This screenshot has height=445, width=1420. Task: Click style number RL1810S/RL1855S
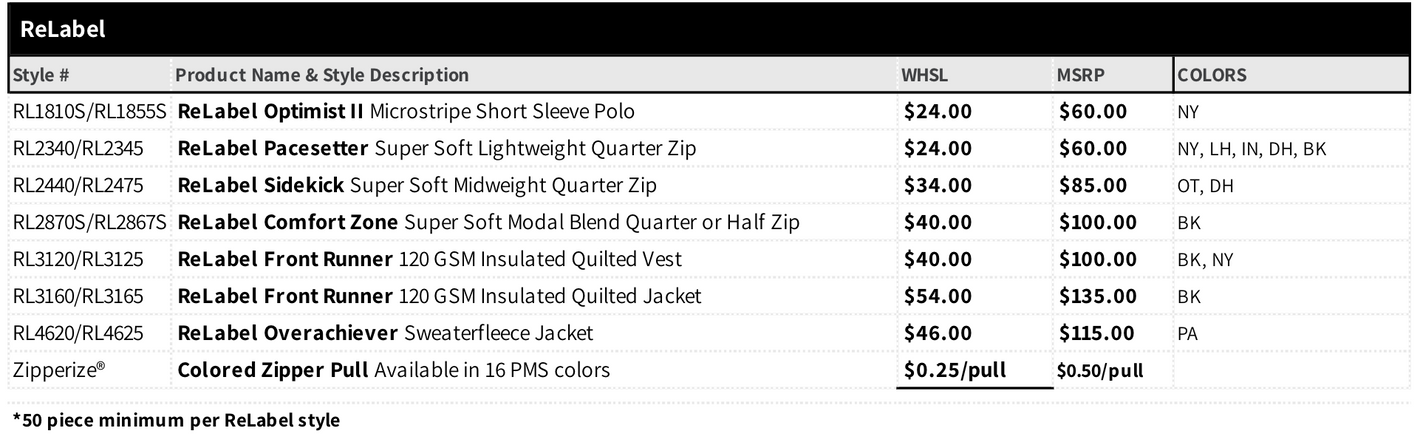[90, 112]
